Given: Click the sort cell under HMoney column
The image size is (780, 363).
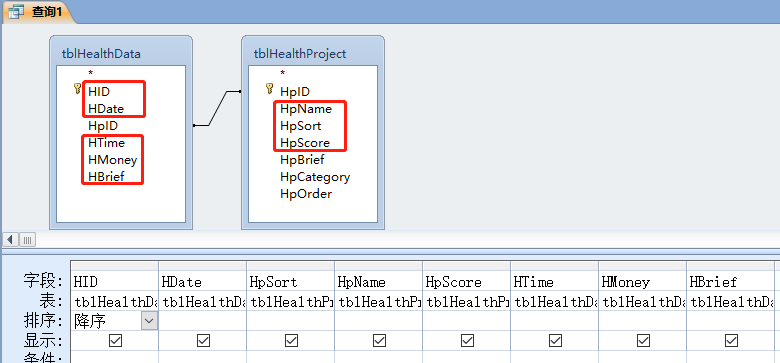Looking at the screenshot, I should click(643, 321).
